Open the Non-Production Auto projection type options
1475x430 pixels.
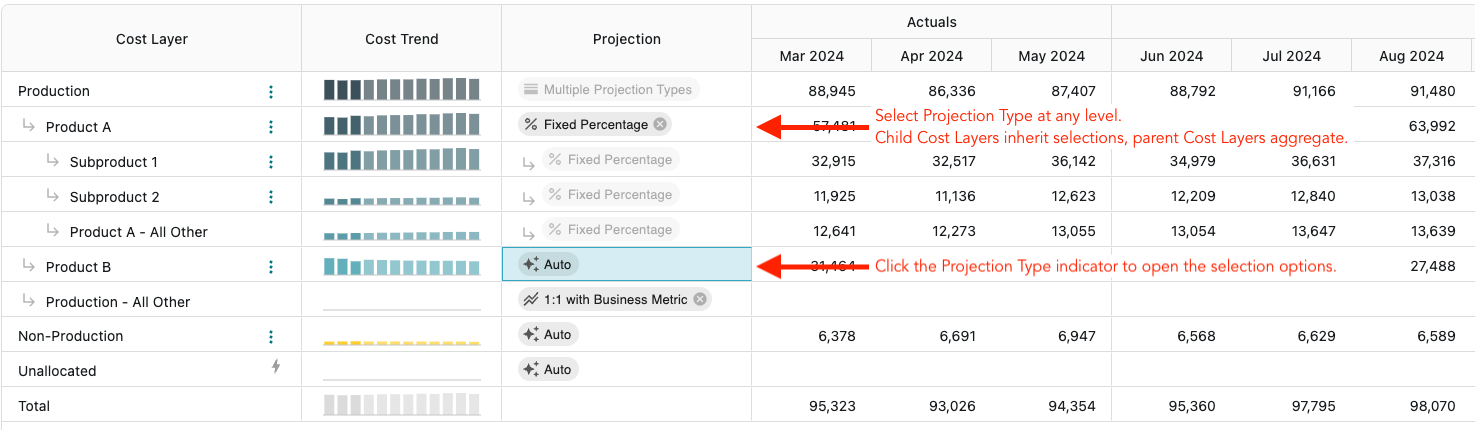tap(548, 335)
